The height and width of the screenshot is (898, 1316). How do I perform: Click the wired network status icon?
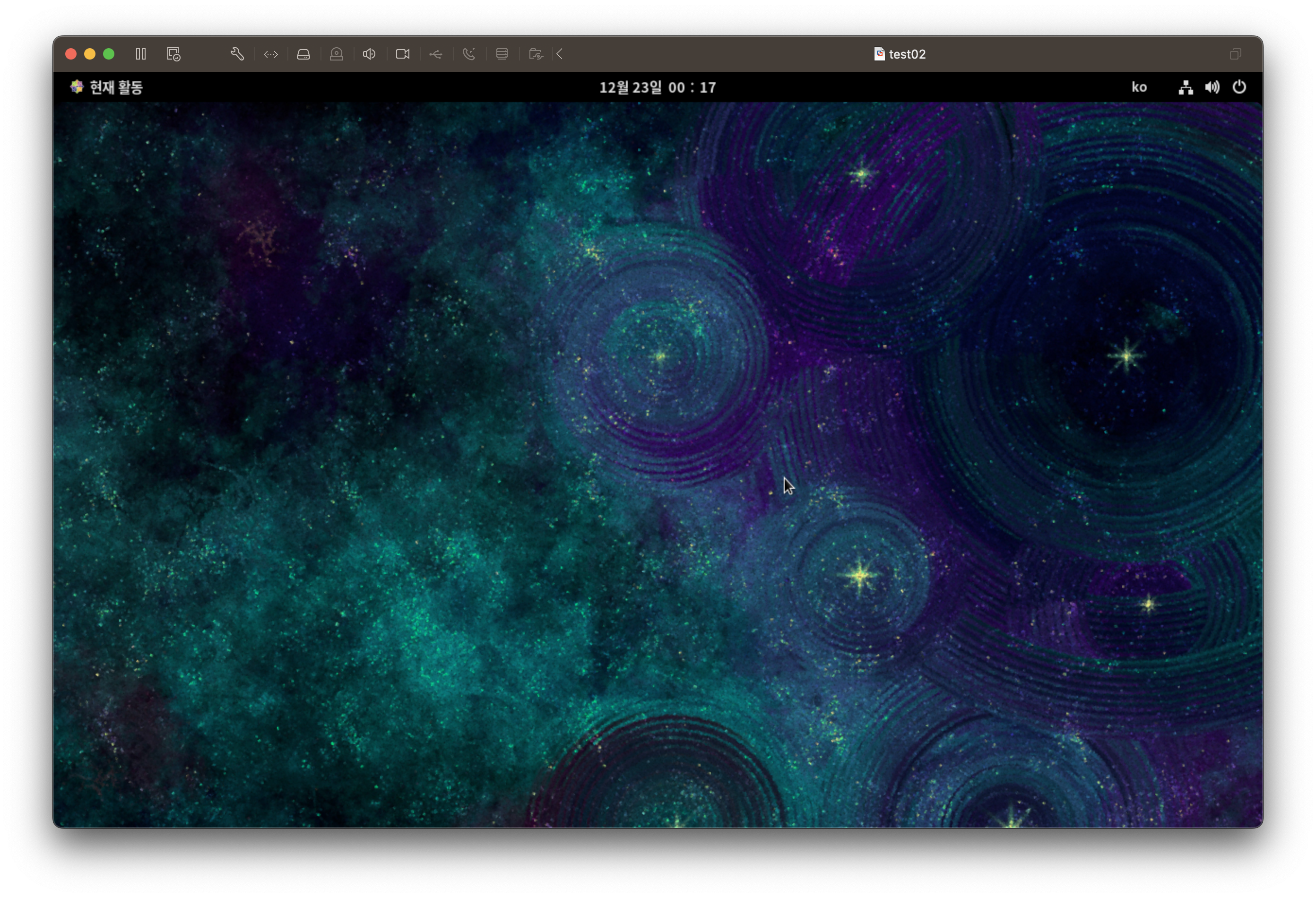1186,87
